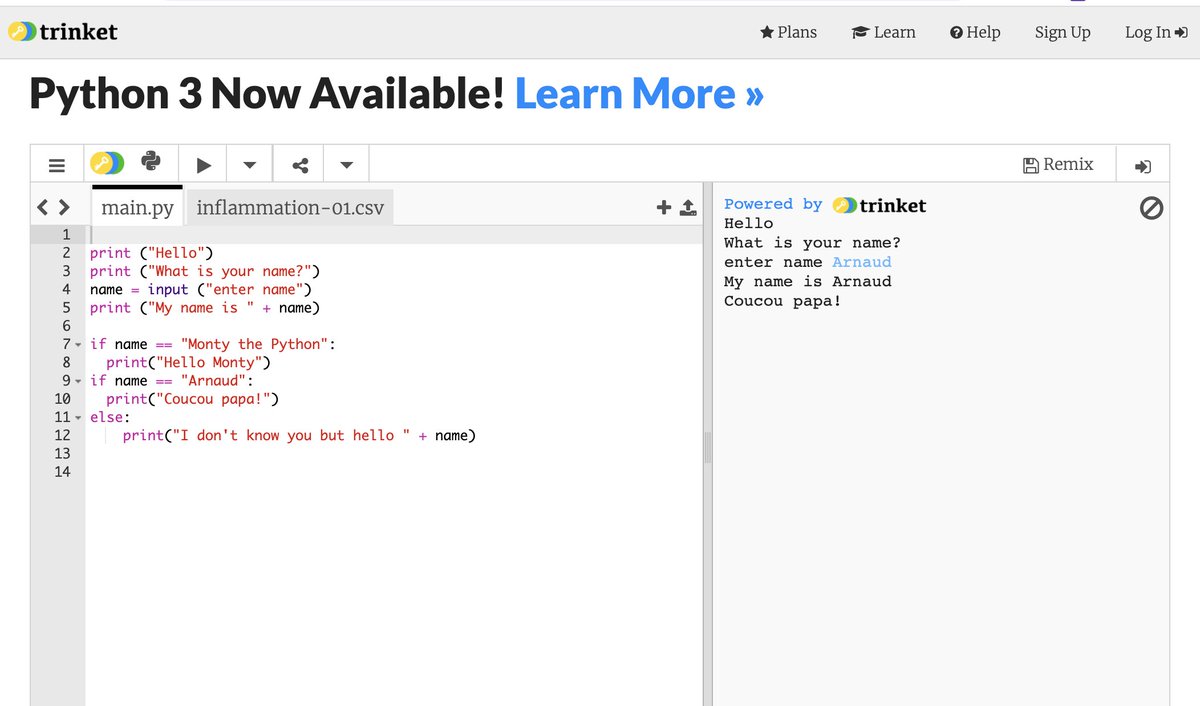Click the Learn More link in banner

click(639, 94)
